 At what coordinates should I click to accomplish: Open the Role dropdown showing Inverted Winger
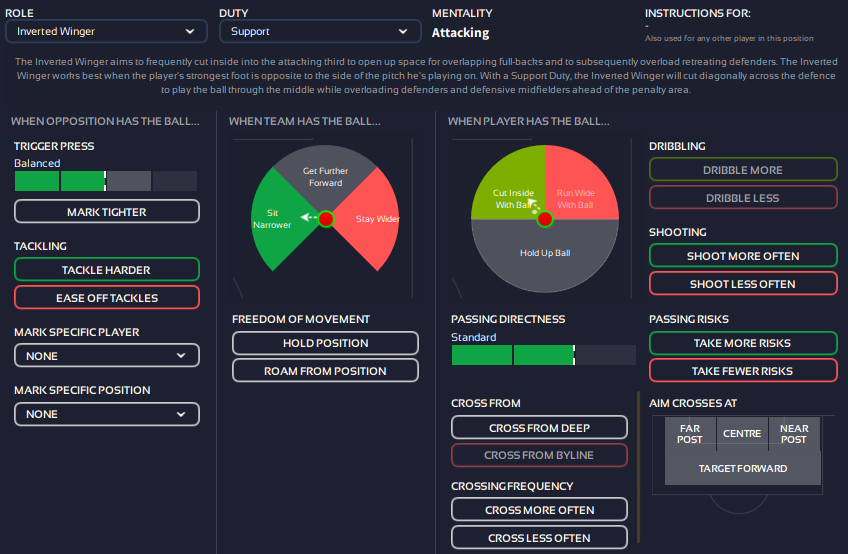tap(106, 31)
